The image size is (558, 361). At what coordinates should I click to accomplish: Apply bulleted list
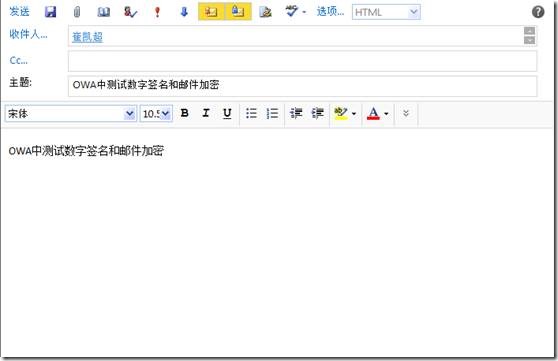click(251, 114)
